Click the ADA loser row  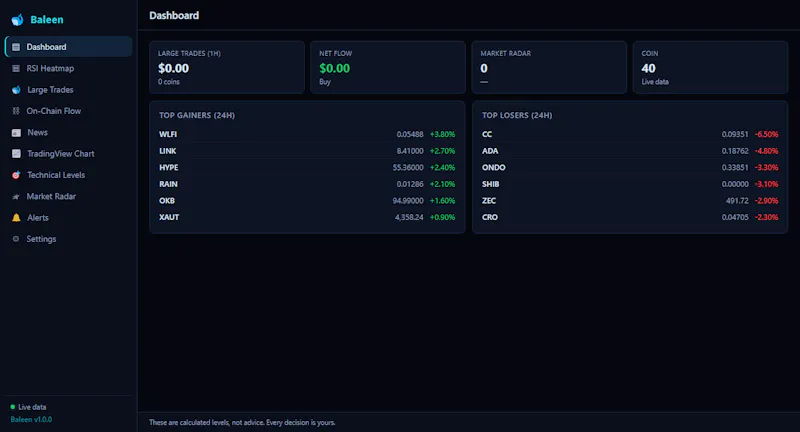click(630, 151)
